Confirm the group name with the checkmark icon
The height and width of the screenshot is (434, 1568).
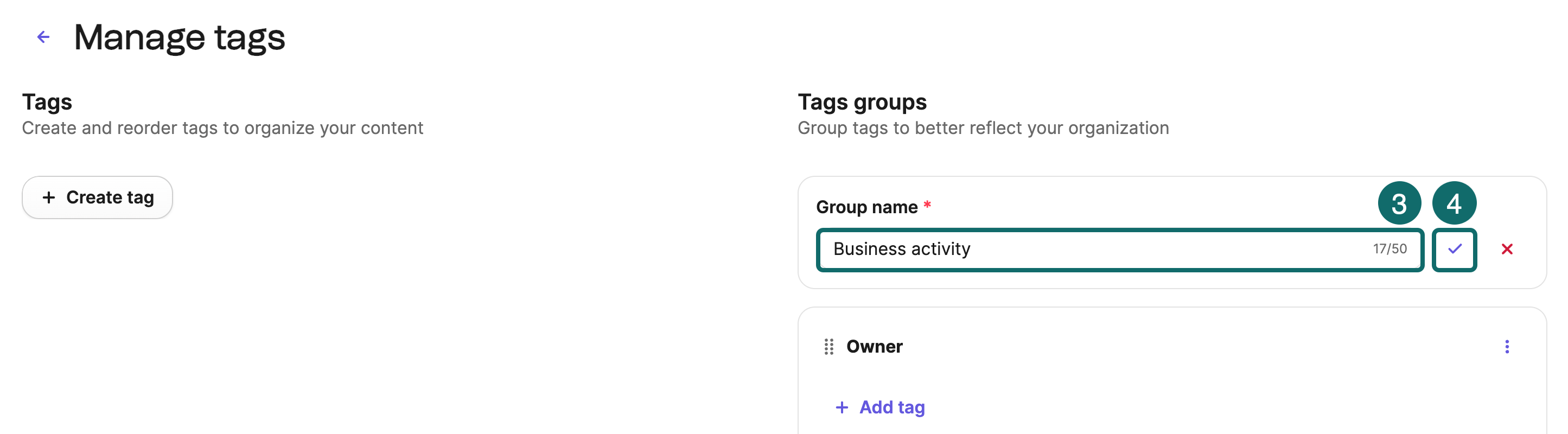1454,249
